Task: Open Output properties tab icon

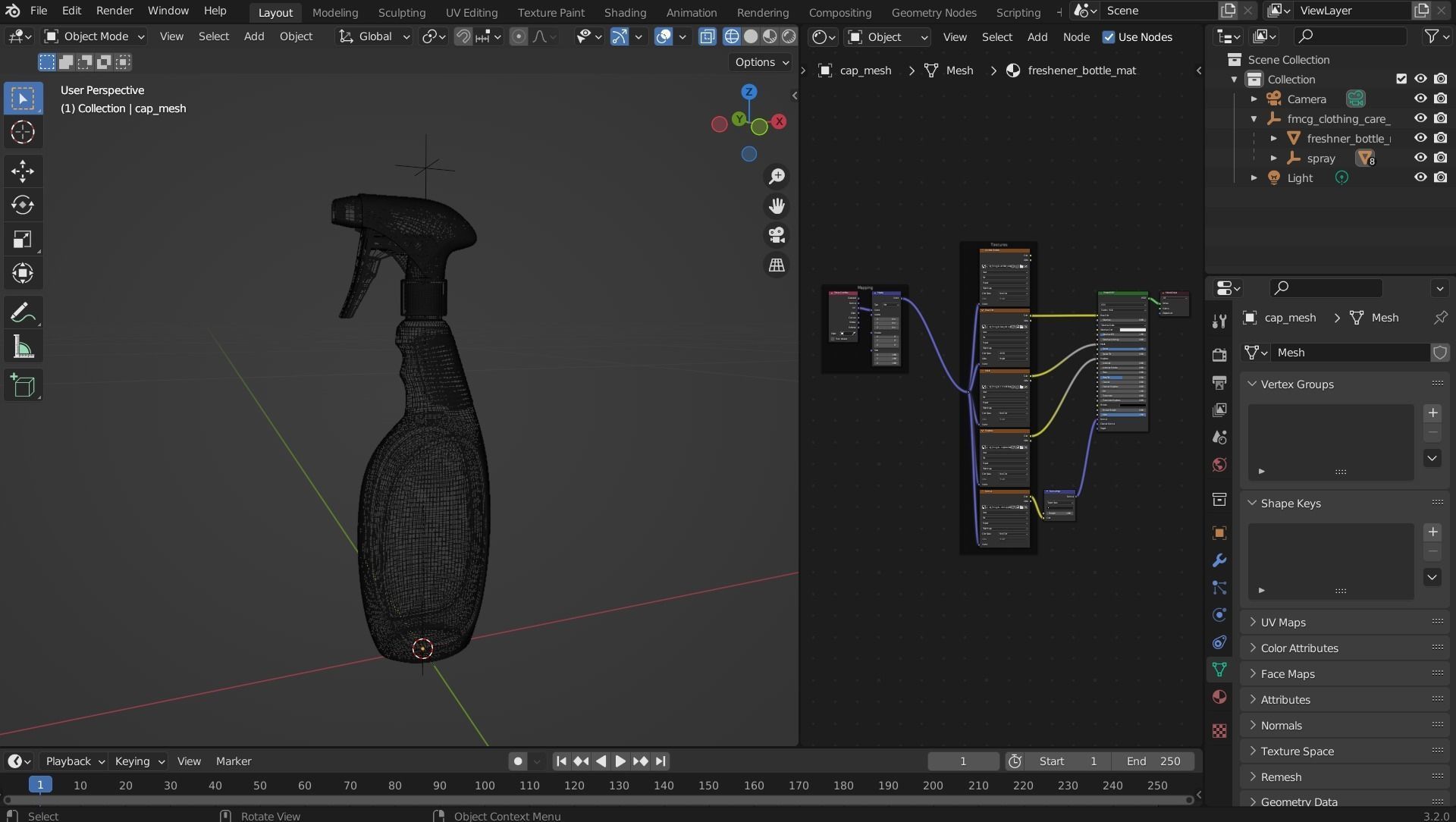Action: tap(1219, 382)
